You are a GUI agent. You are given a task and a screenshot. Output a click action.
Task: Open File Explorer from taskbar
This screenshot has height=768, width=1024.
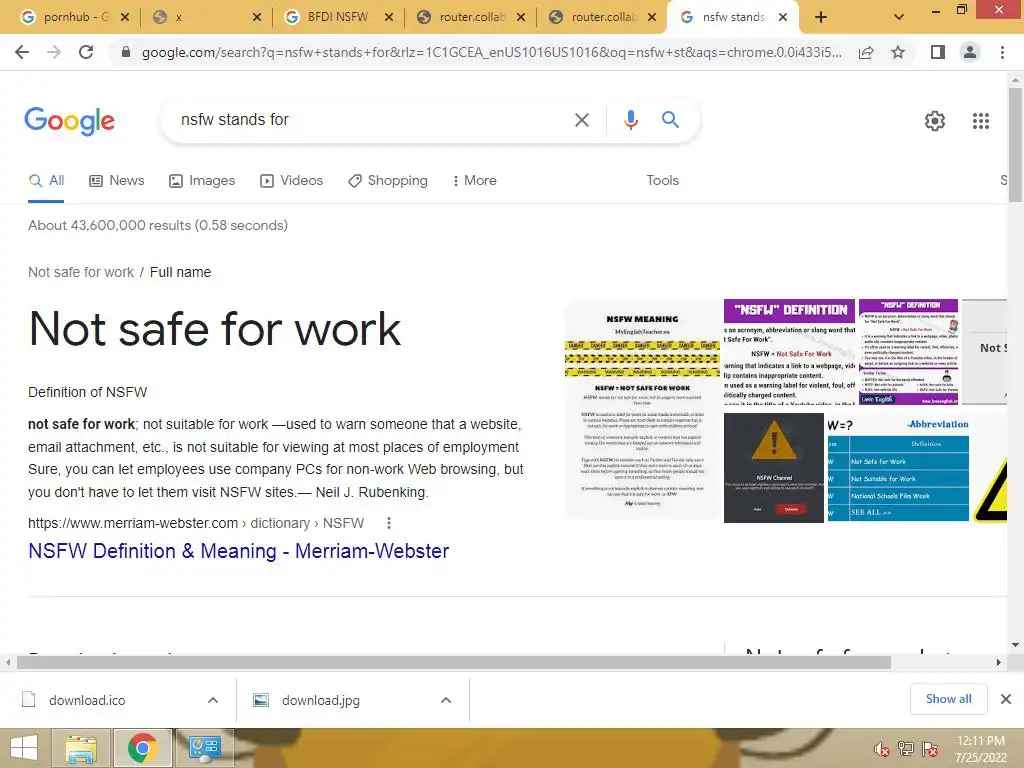click(81, 748)
